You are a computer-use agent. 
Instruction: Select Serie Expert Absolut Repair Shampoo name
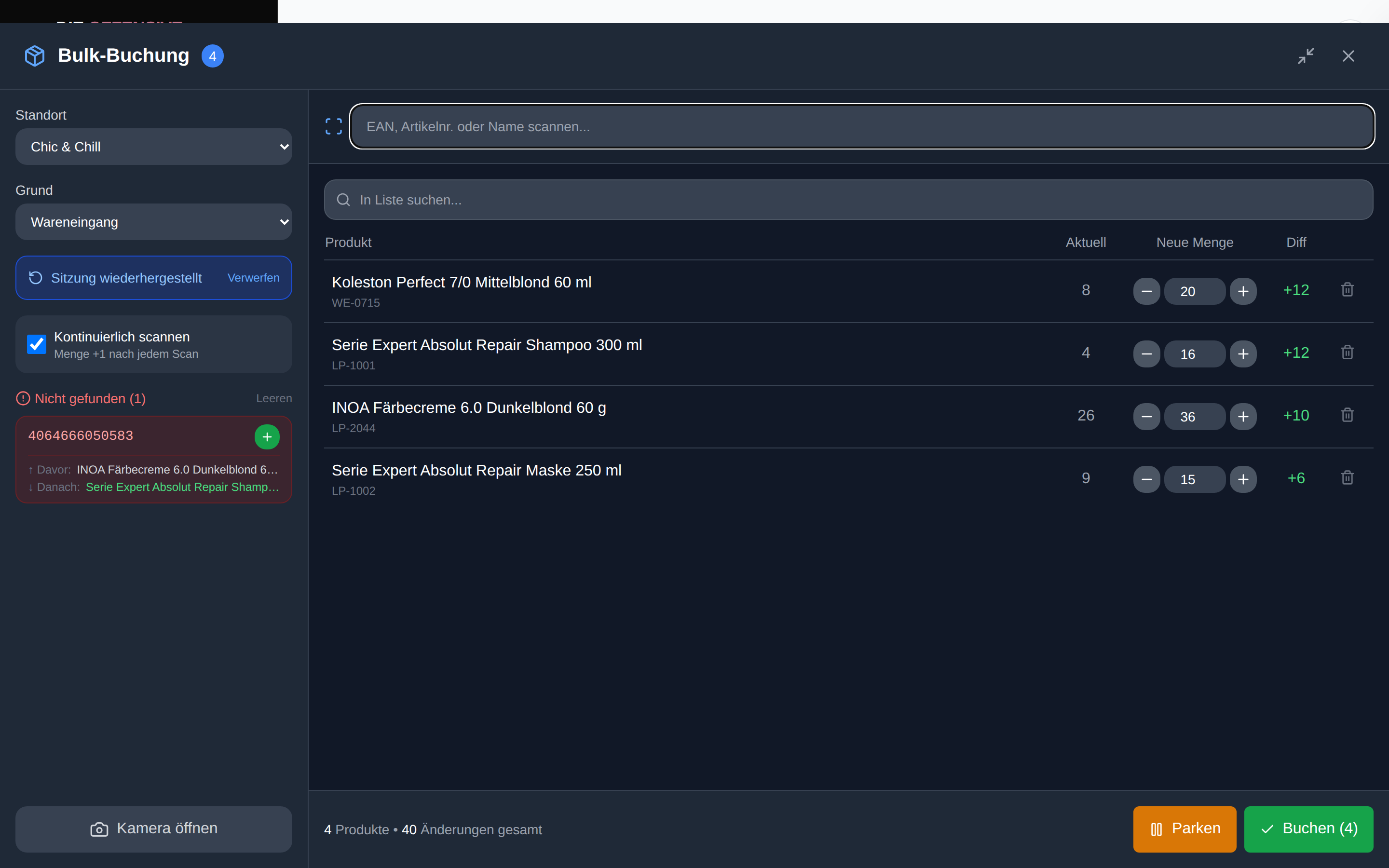coord(487,345)
